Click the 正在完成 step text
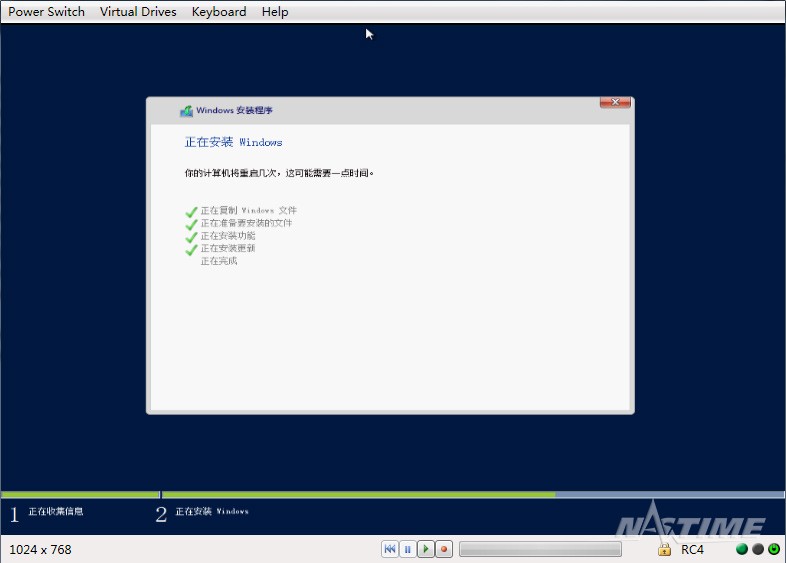The width and height of the screenshot is (786, 563). [x=219, y=261]
